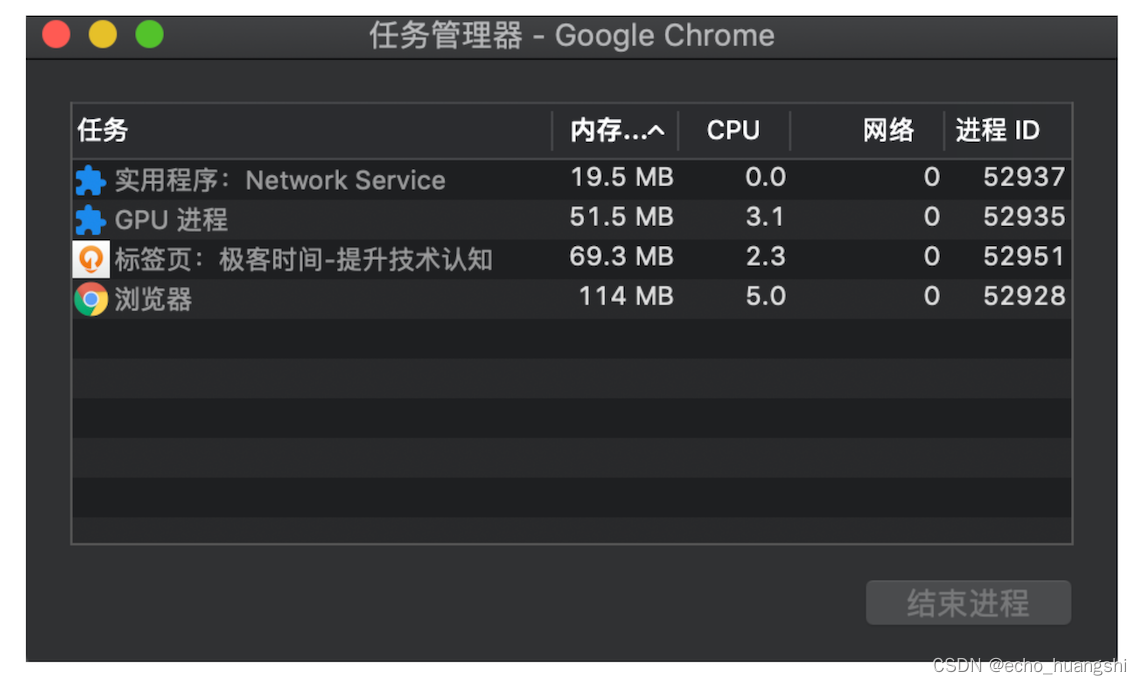Click the 极客时间 tab favicon icon
This screenshot has width=1142, height=685.
(x=91, y=259)
